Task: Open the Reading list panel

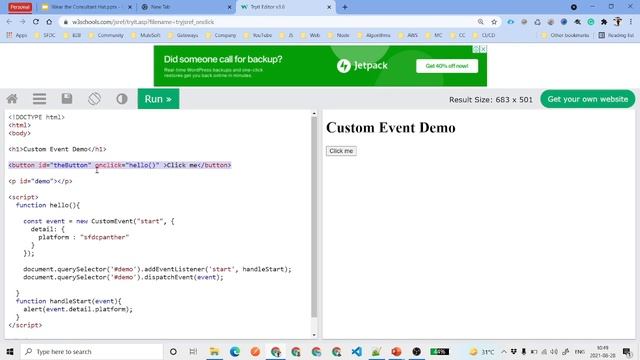Action: coord(616,36)
